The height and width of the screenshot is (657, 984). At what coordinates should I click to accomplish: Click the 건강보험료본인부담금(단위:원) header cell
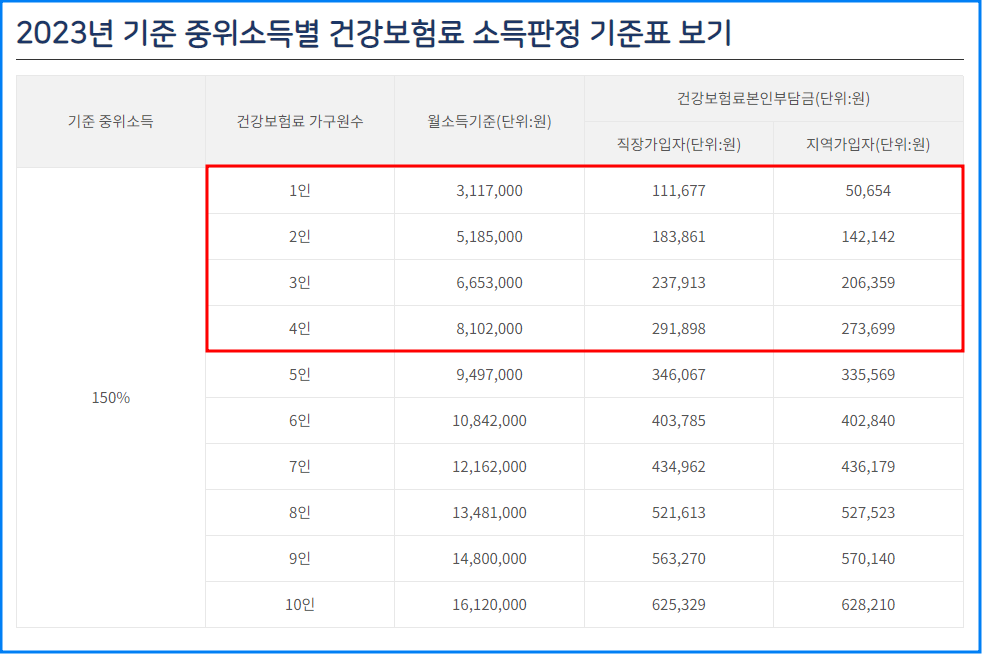tap(773, 94)
